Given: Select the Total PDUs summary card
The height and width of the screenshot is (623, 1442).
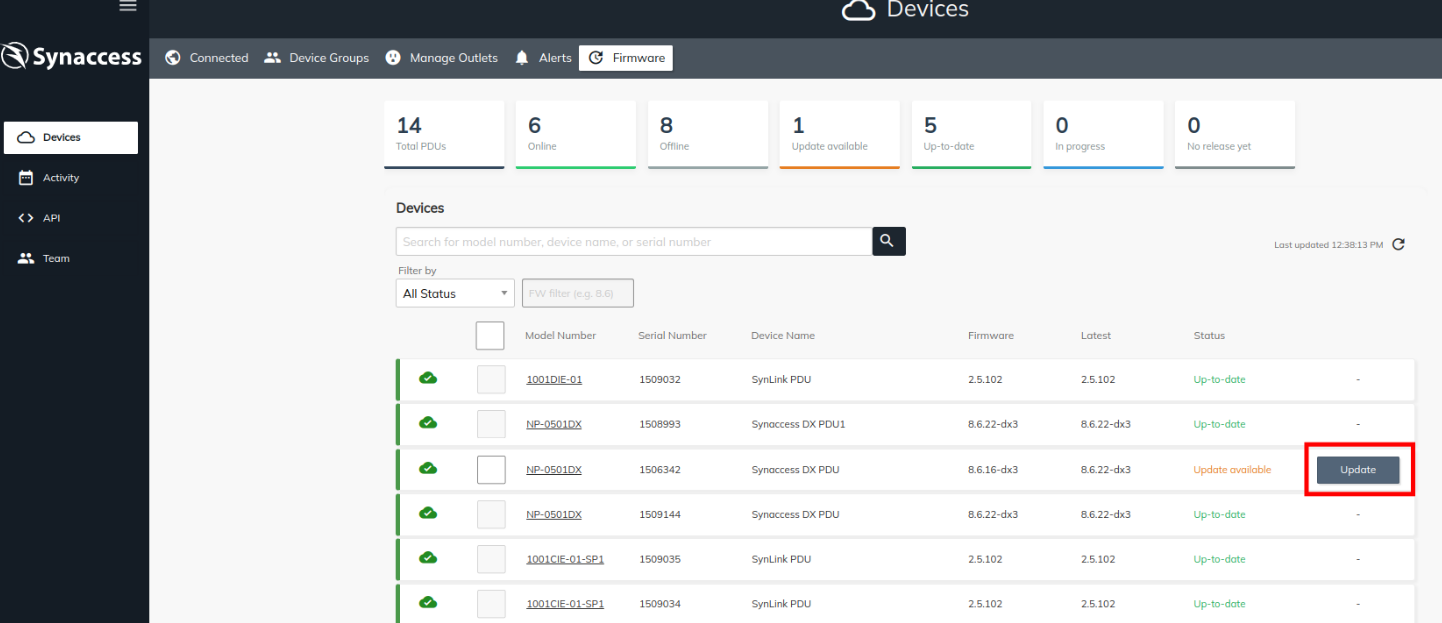Looking at the screenshot, I should coord(445,134).
